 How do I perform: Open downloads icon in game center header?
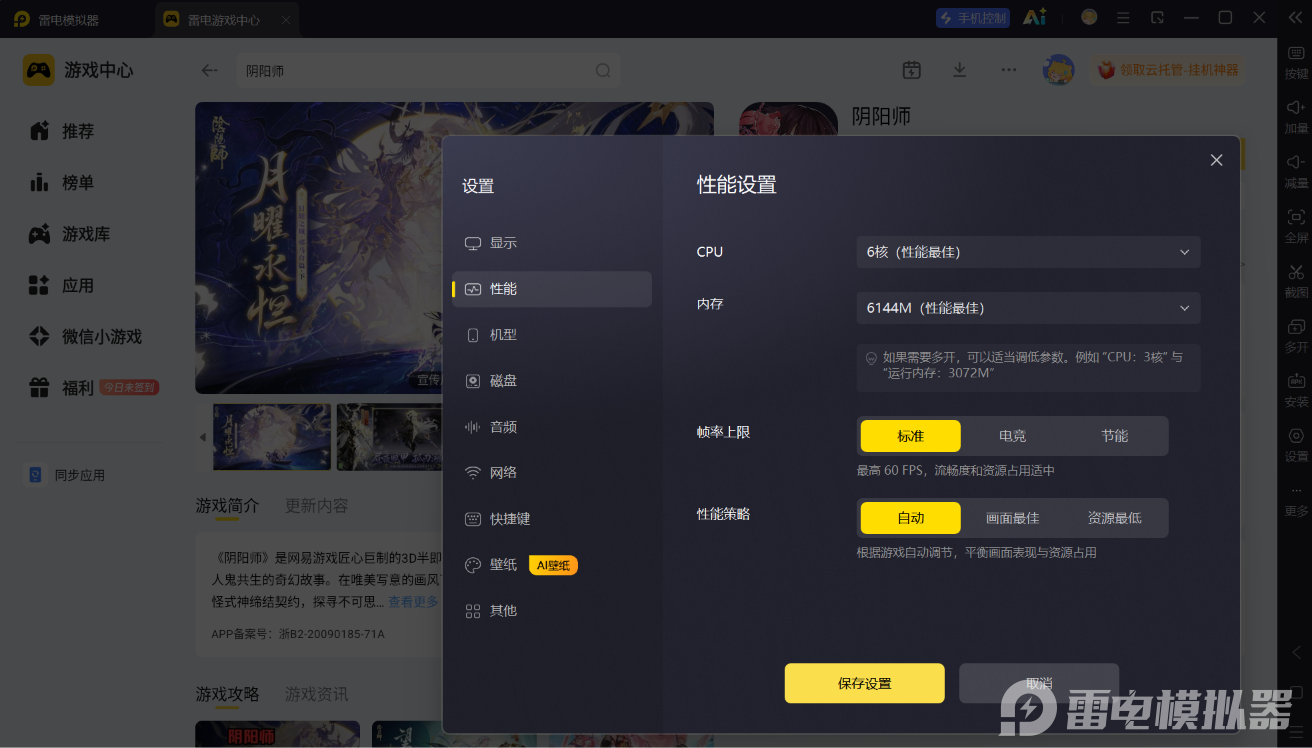coord(959,70)
